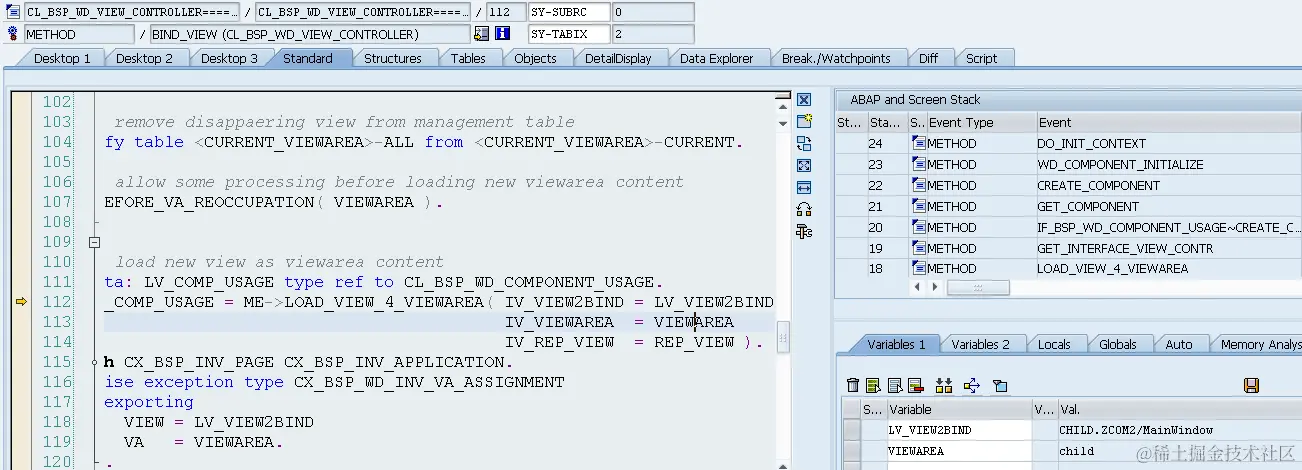The image size is (1302, 470).
Task: Click the yellow boxes with arrows icon
Action: click(x=943, y=385)
